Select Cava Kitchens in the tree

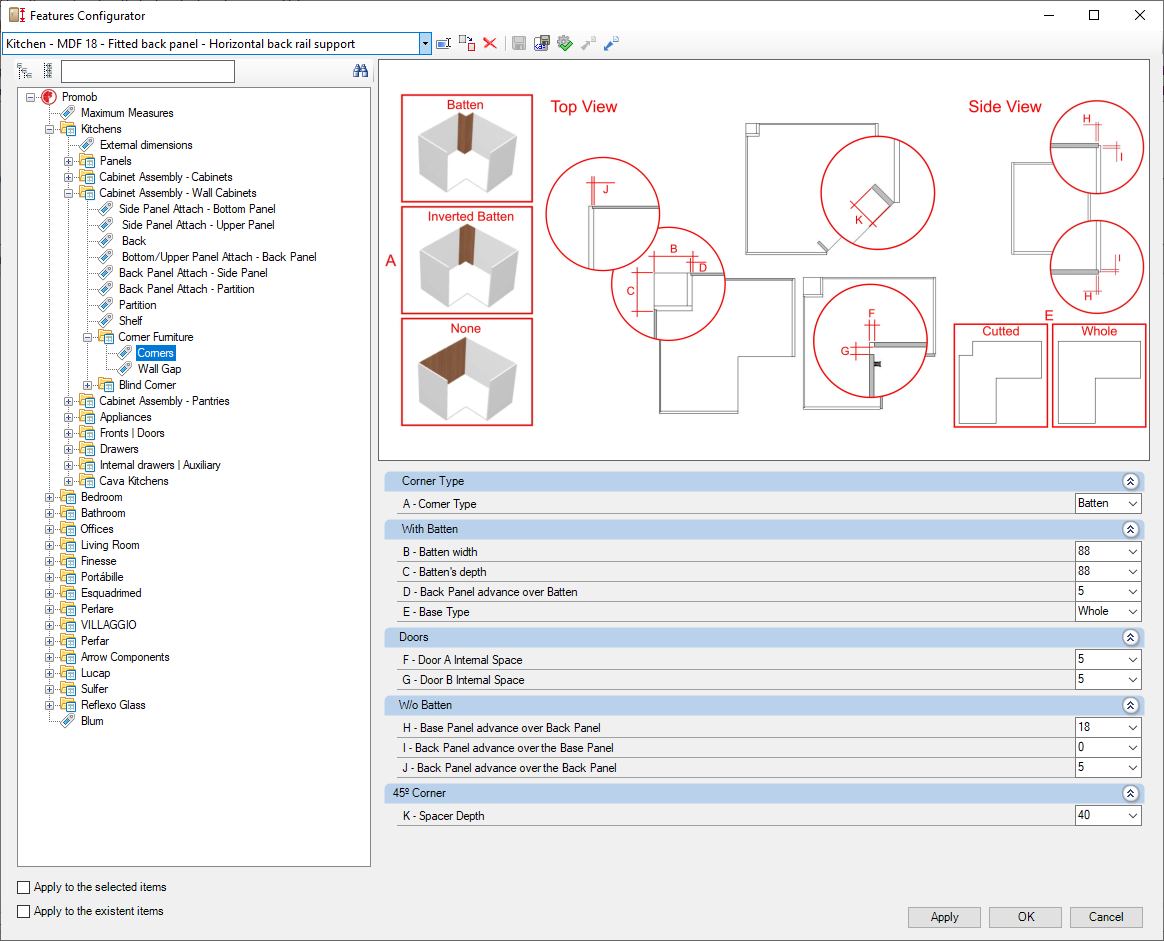(134, 481)
